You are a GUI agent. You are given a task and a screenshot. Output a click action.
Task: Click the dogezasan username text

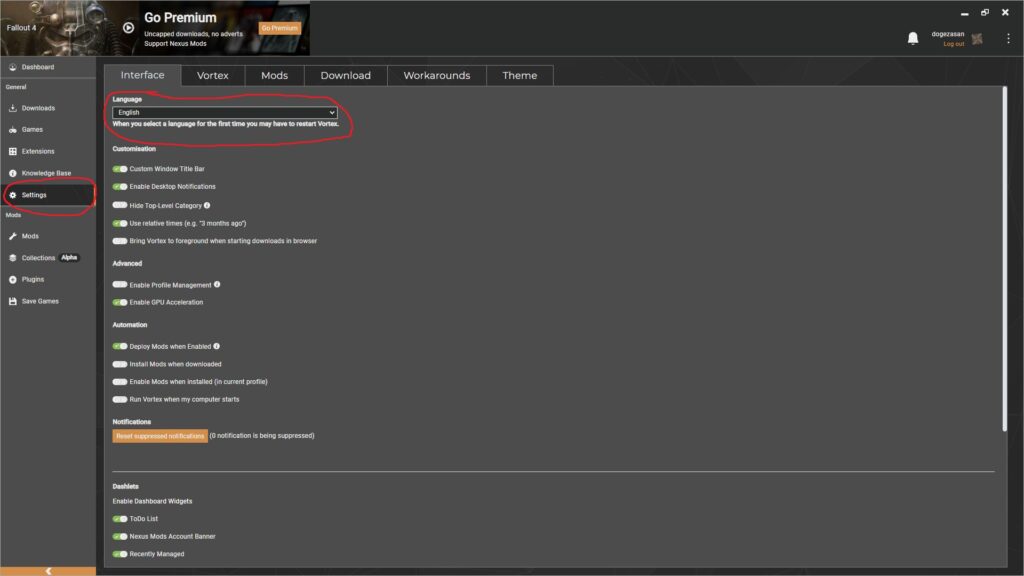click(948, 34)
